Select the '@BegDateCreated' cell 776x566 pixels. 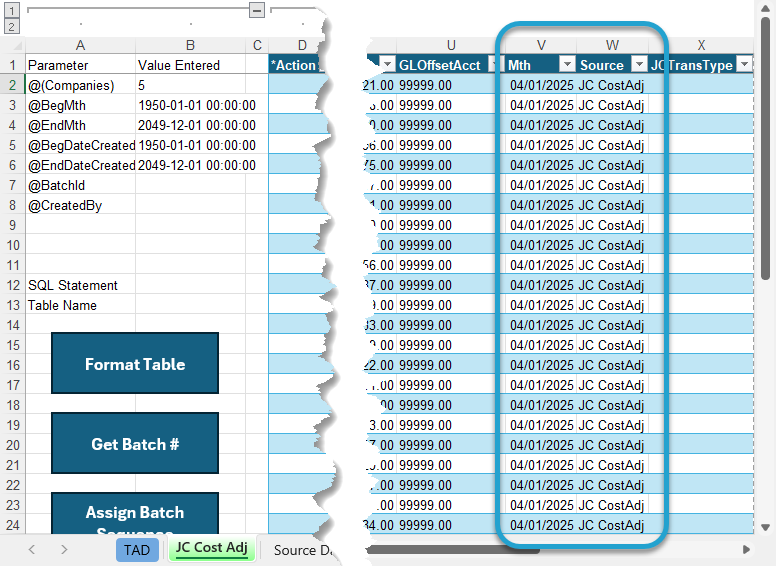[80, 145]
